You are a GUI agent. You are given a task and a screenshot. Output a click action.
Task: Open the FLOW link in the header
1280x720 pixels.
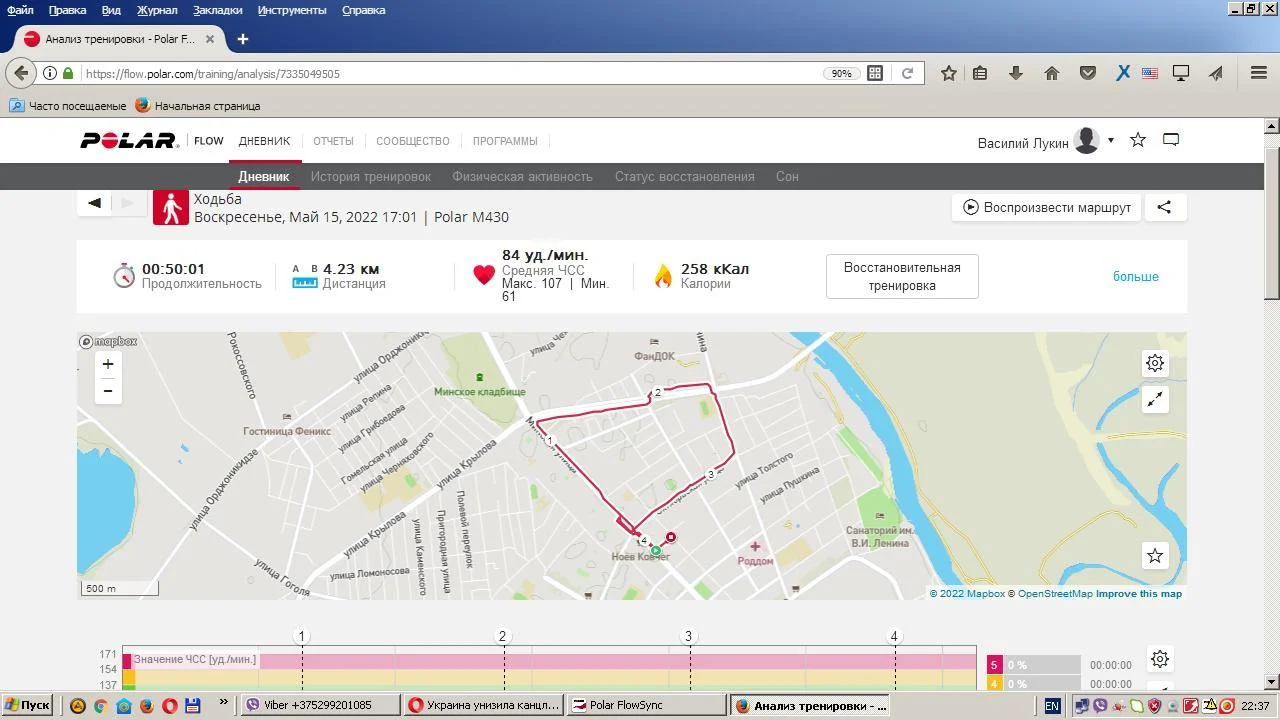[x=209, y=141]
